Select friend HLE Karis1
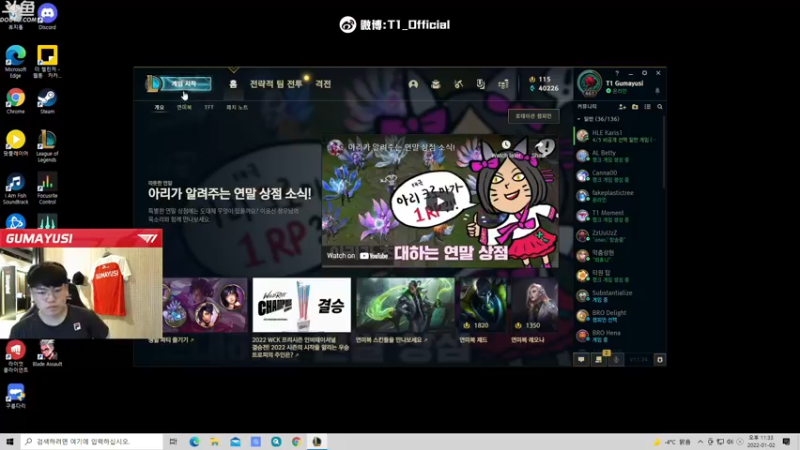This screenshot has width=800, height=450. [x=619, y=136]
